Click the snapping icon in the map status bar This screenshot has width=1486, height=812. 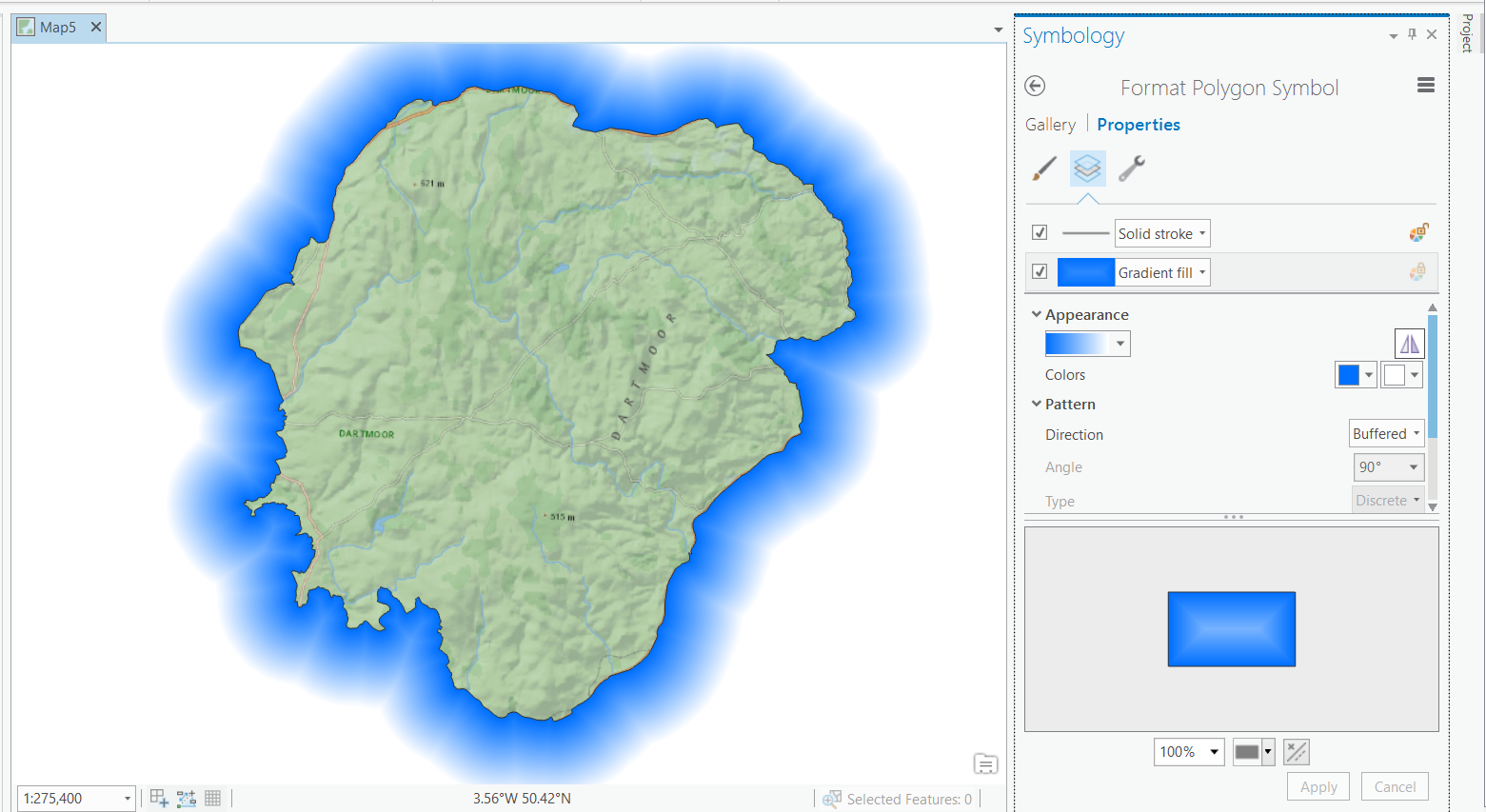pos(159,799)
